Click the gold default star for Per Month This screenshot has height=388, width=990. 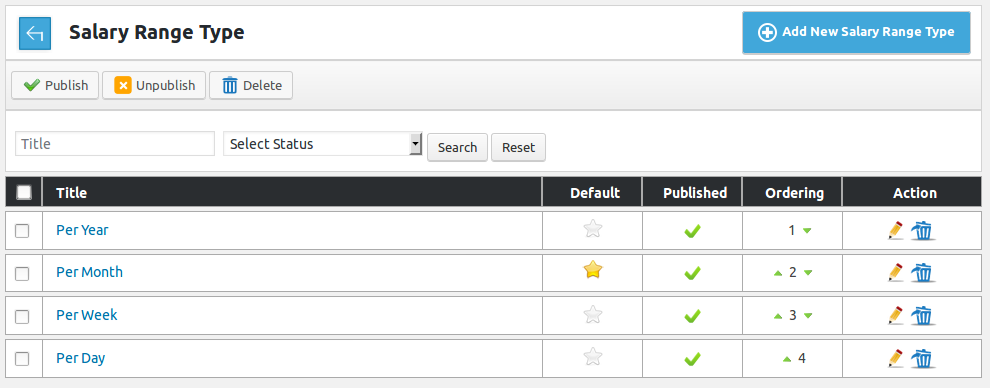pos(592,271)
